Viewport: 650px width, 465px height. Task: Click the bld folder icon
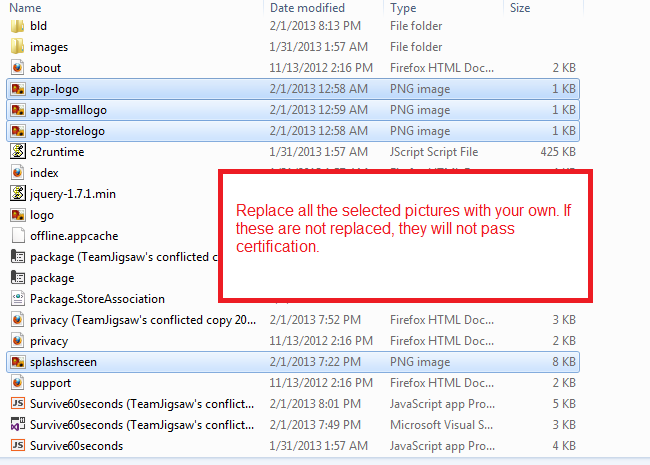coord(17,25)
